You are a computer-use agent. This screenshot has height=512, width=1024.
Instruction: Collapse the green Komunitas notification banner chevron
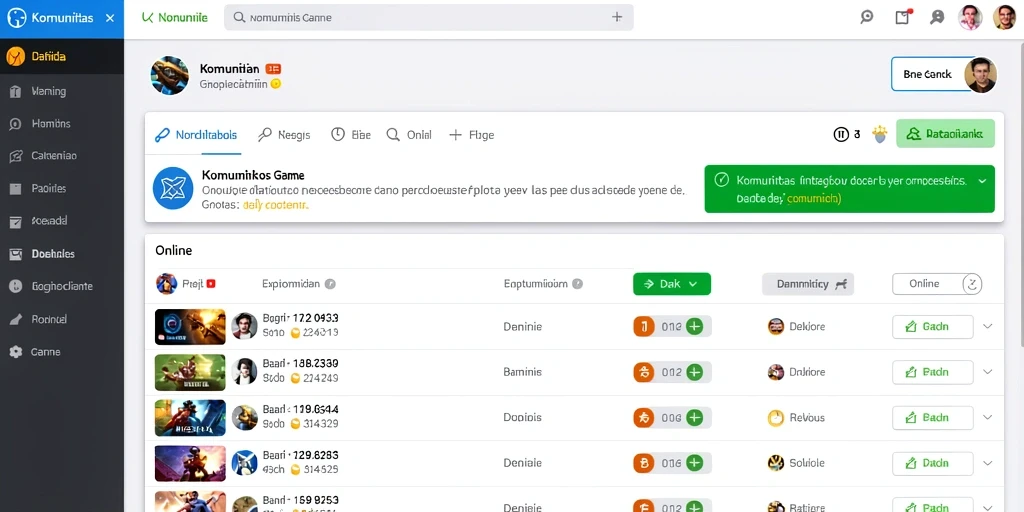[x=981, y=181]
